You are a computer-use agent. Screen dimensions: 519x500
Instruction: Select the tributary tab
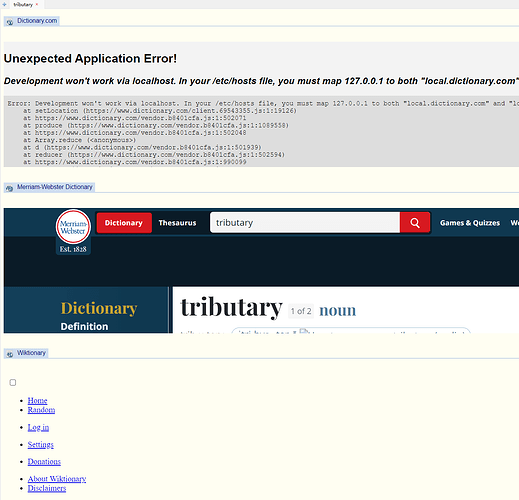(x=23, y=4)
